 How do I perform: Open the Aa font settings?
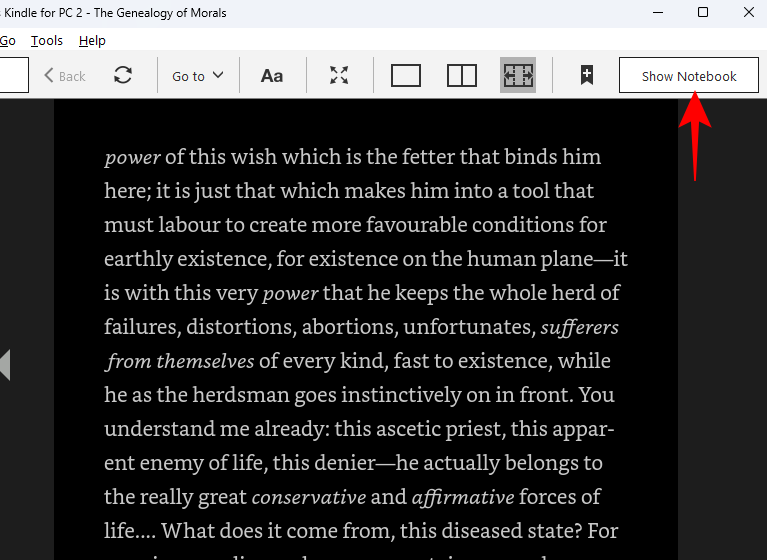coord(271,76)
